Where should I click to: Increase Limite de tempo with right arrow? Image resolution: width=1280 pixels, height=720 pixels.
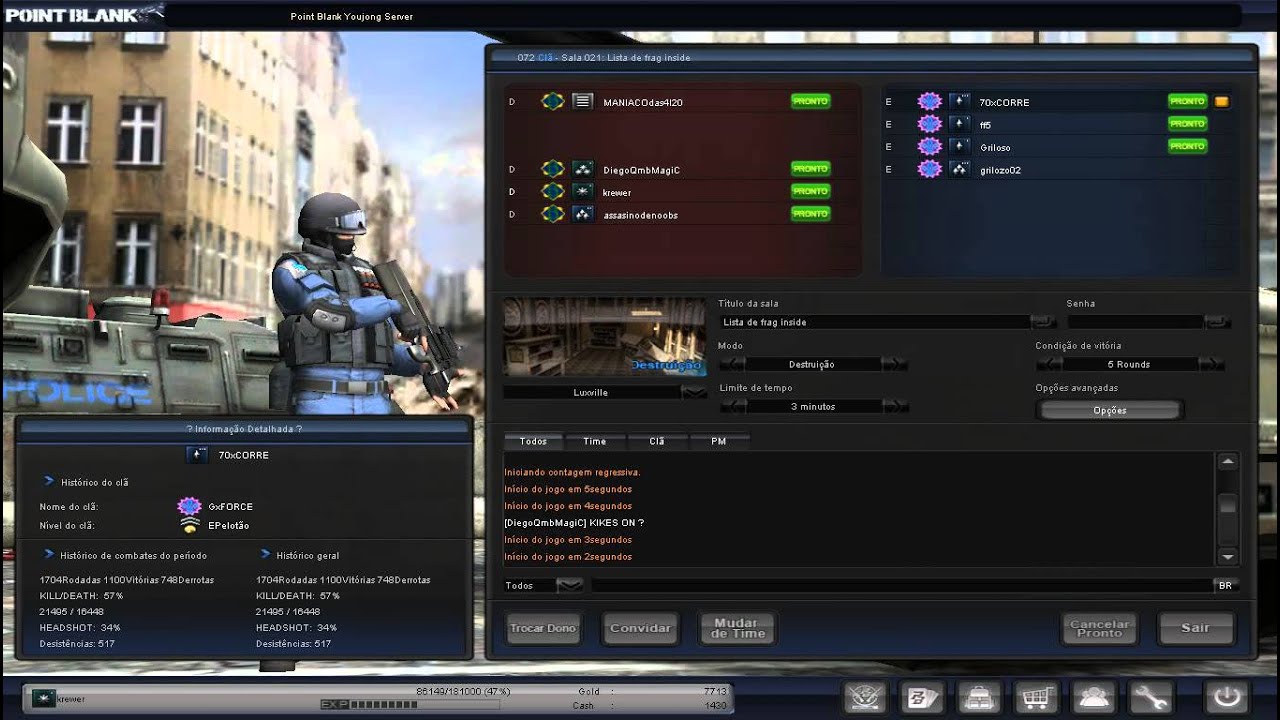pyautogui.click(x=895, y=406)
